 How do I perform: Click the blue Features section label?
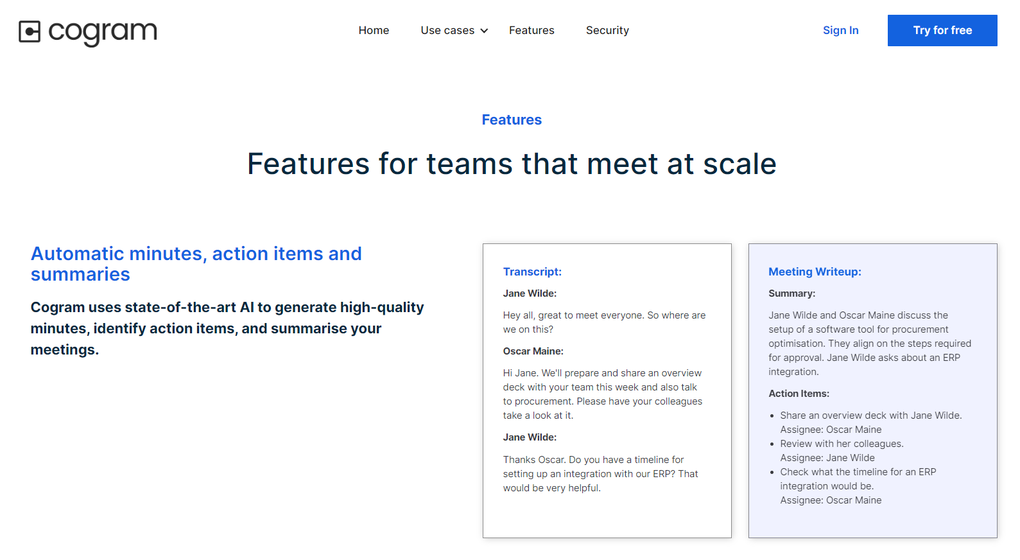511,120
